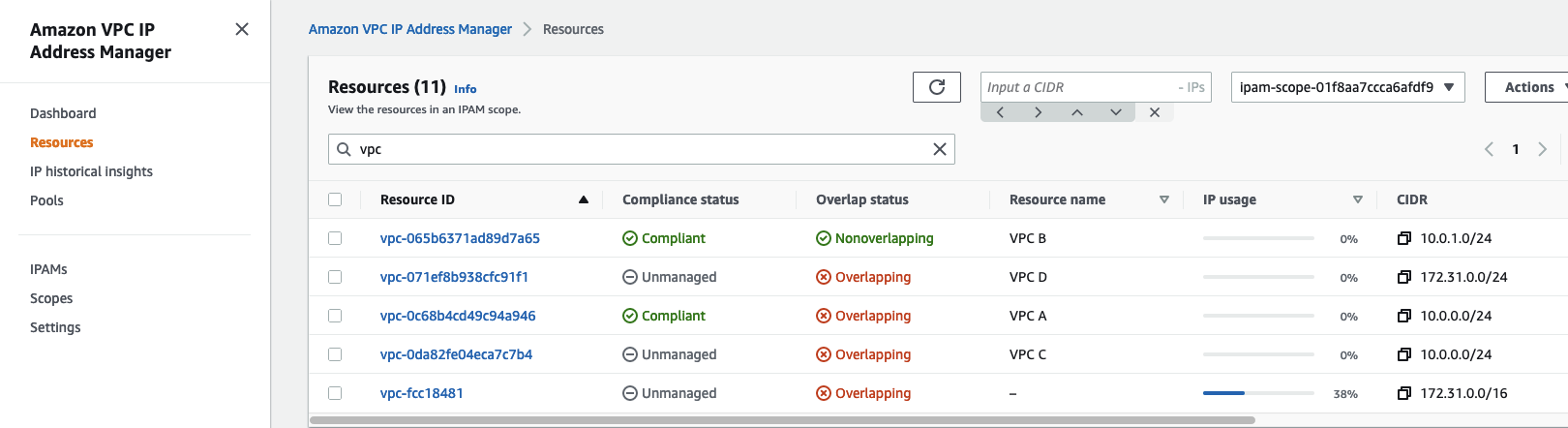The image size is (1568, 428).
Task: Open Settings in the sidebar
Action: coord(55,327)
